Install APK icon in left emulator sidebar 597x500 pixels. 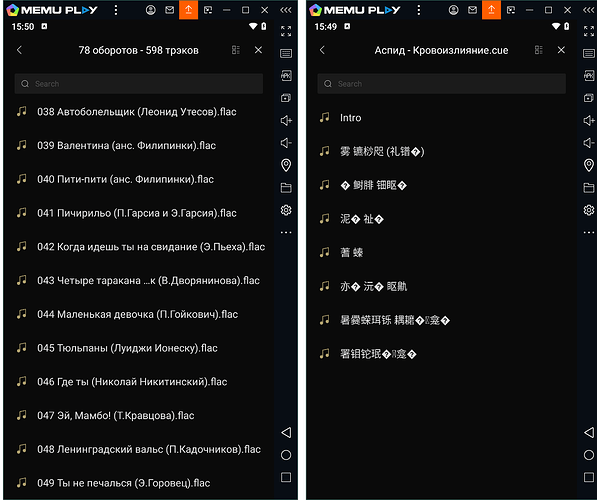[286, 75]
